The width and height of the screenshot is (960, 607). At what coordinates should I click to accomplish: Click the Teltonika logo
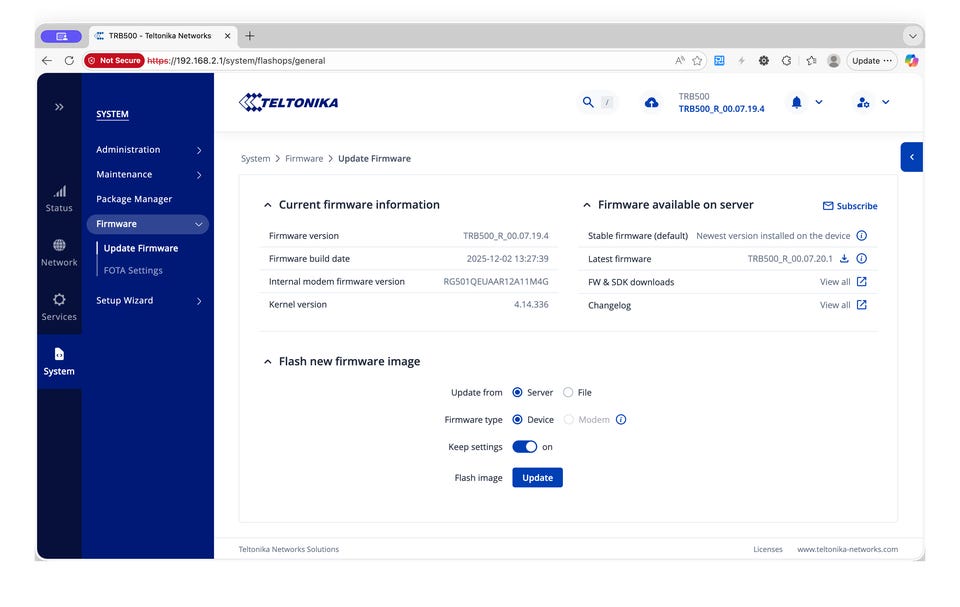tap(288, 102)
